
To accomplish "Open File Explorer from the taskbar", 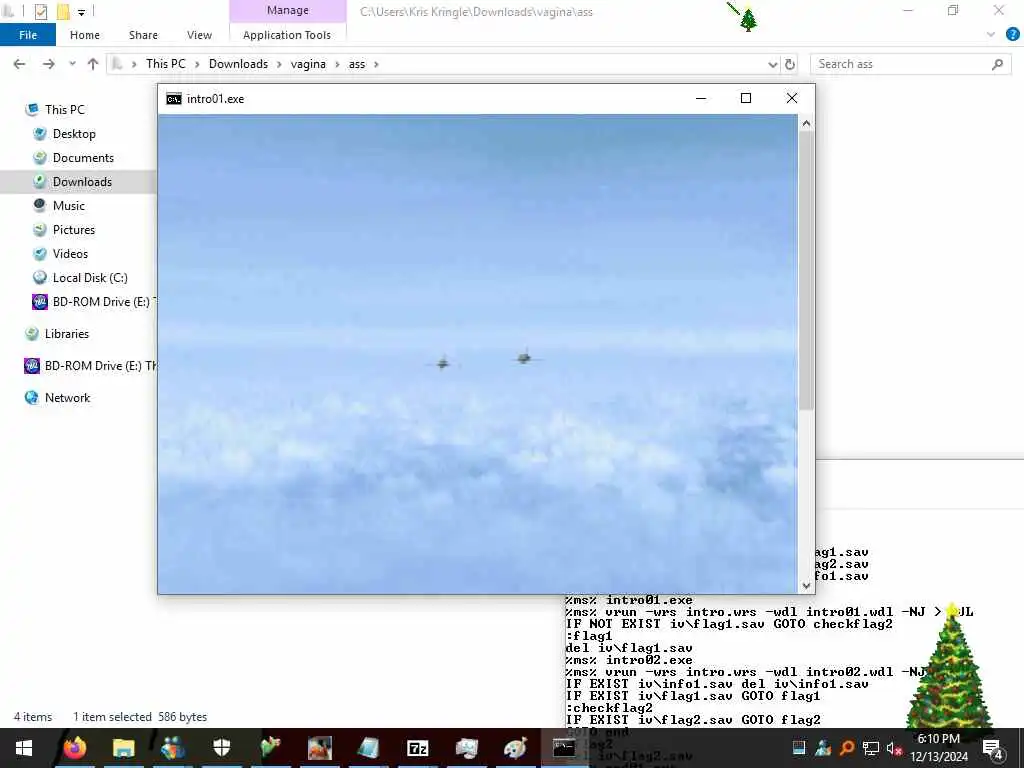I will pyautogui.click(x=123, y=748).
